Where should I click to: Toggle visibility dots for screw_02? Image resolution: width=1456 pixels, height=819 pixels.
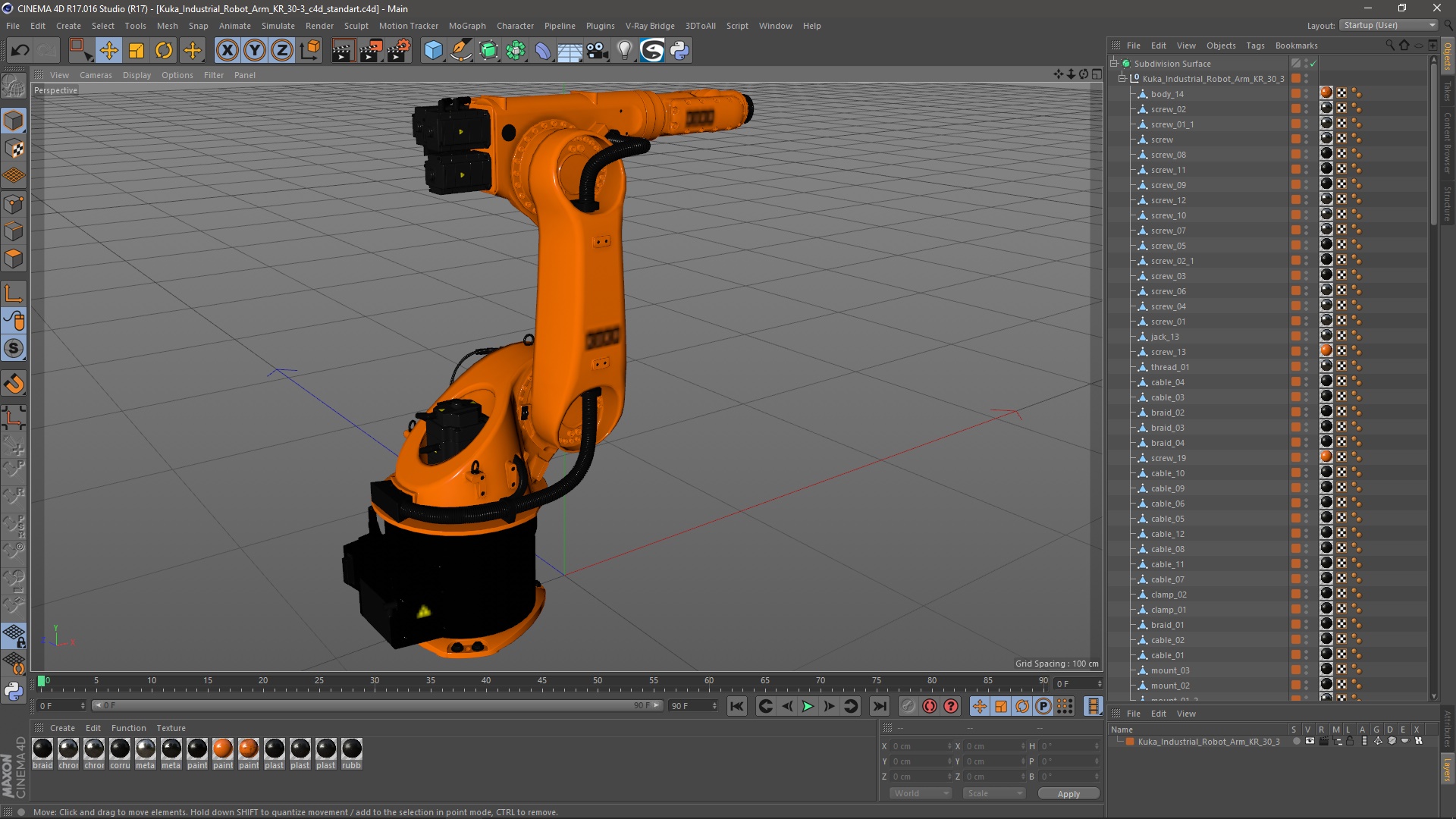pos(1307,109)
